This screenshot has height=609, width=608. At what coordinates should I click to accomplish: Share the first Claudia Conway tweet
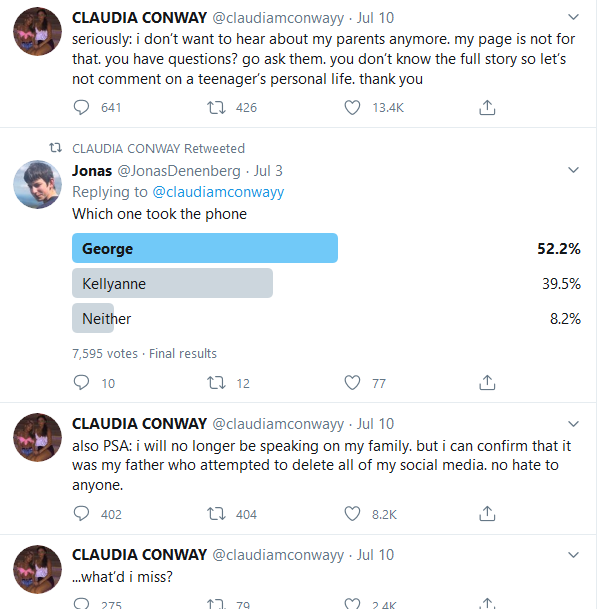(x=488, y=107)
